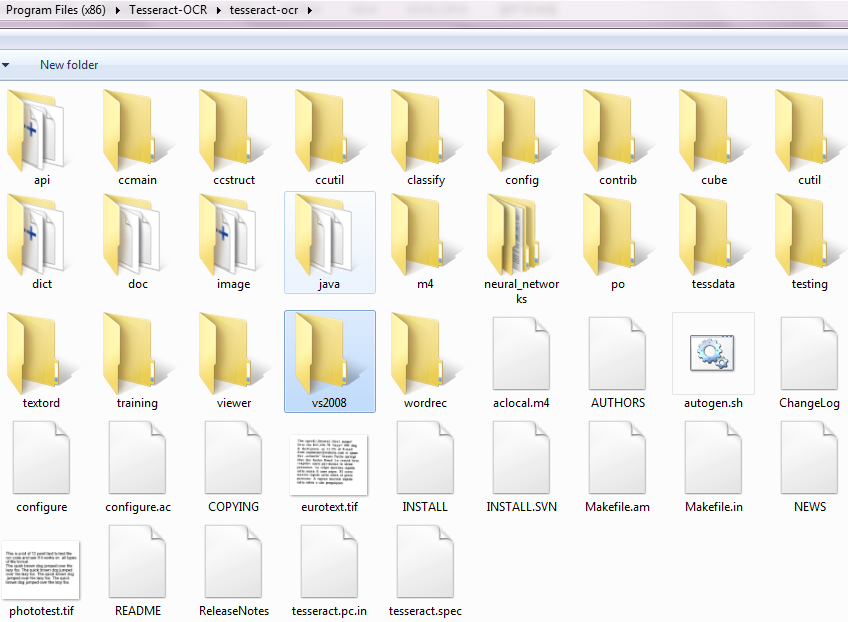
Task: Select the ChangeLog file
Action: coord(809,354)
